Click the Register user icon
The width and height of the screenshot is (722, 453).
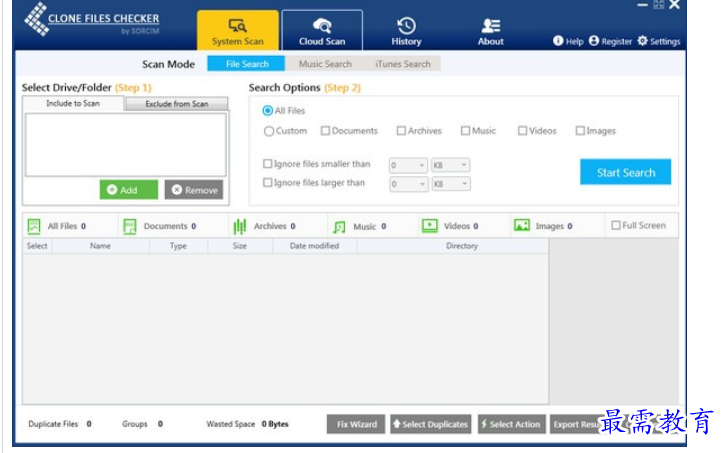coord(594,41)
